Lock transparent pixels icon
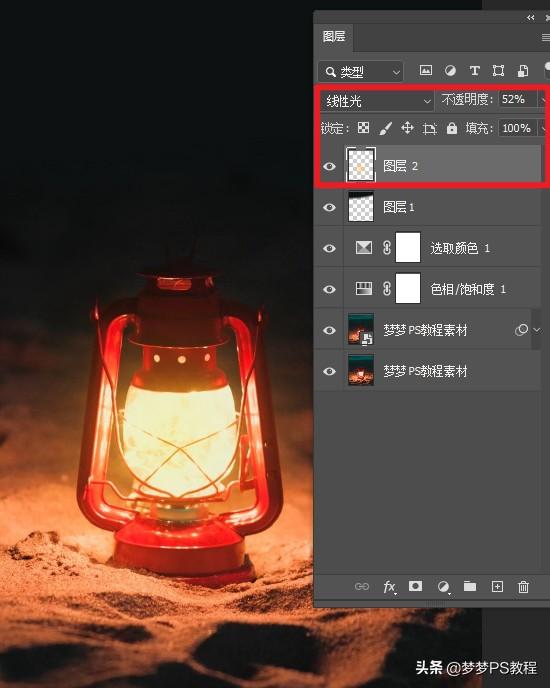 point(363,128)
